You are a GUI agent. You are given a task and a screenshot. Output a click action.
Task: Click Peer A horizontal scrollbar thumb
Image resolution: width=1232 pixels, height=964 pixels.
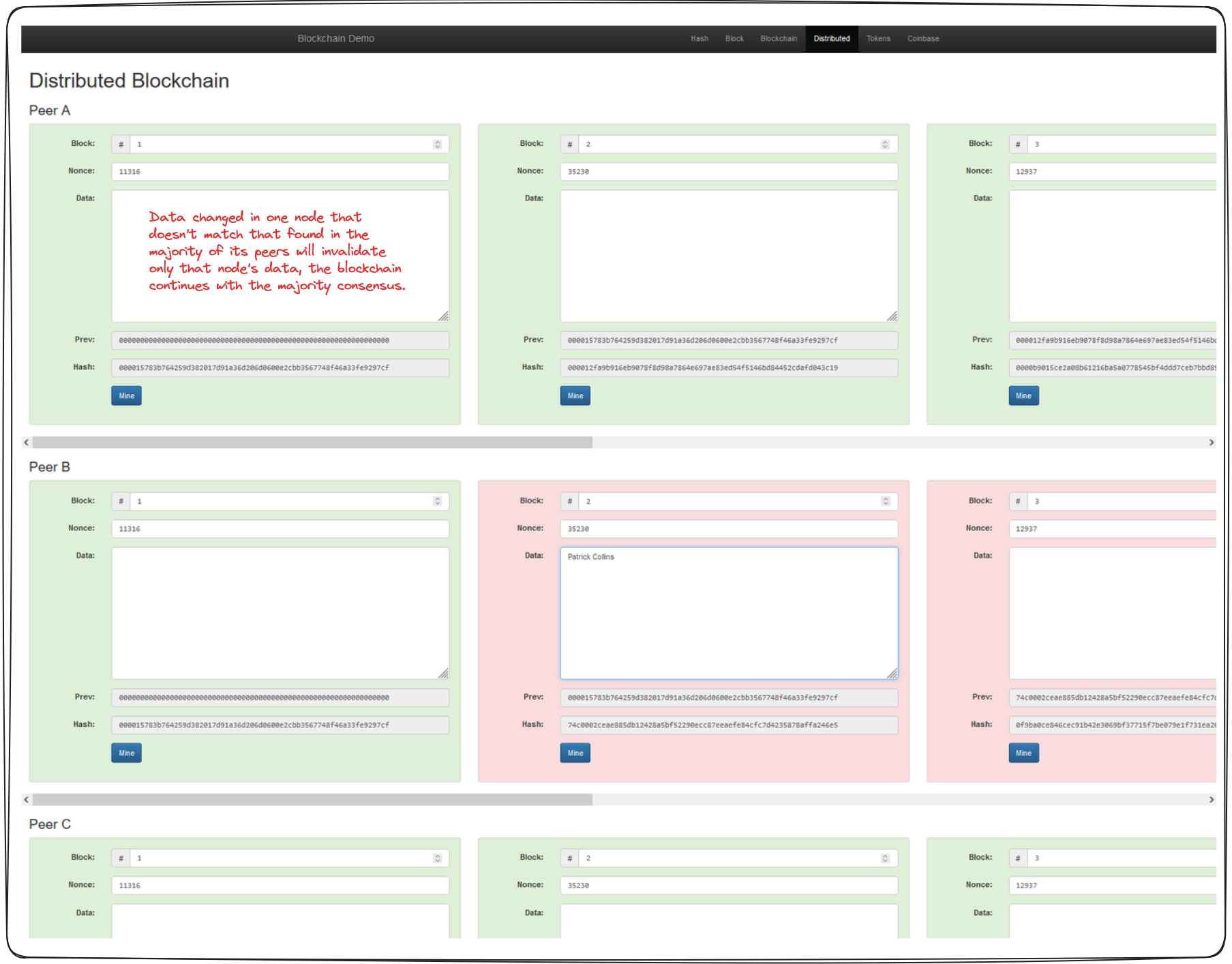312,442
